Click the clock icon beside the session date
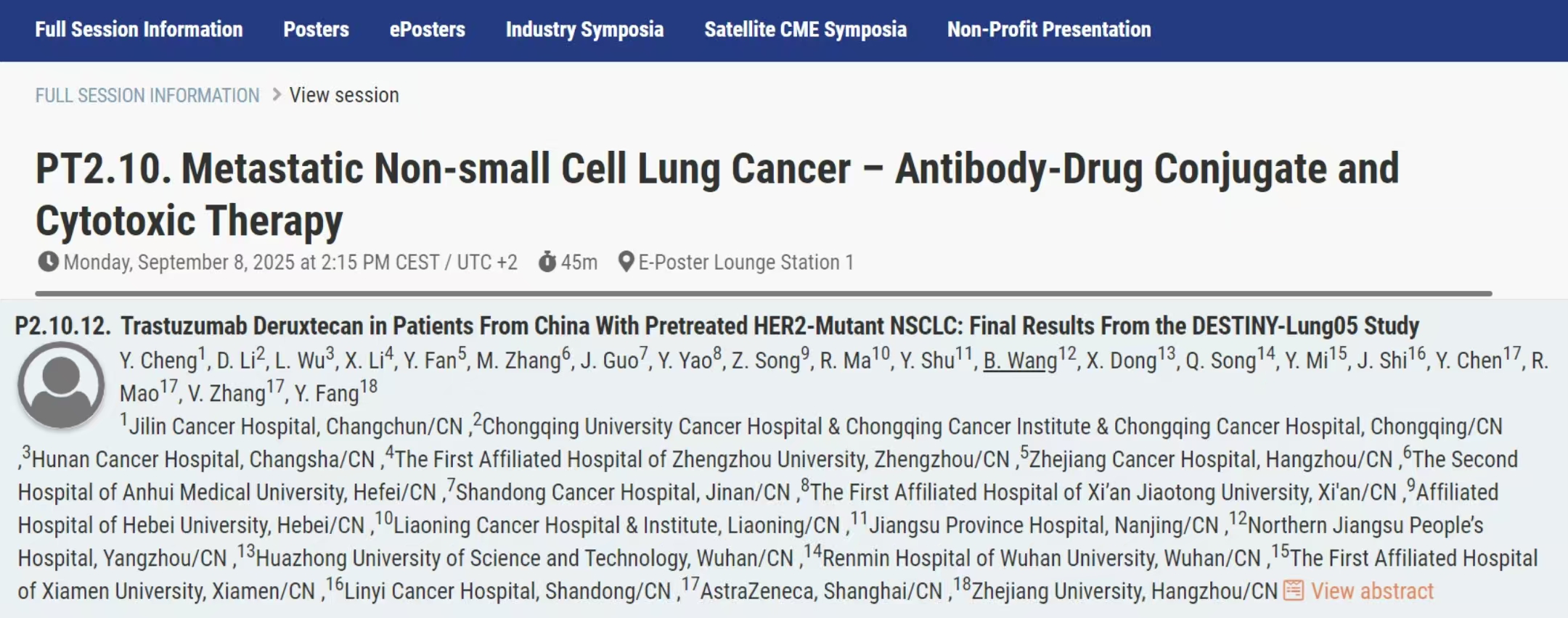Screen dimensions: 1568x618 point(48,262)
